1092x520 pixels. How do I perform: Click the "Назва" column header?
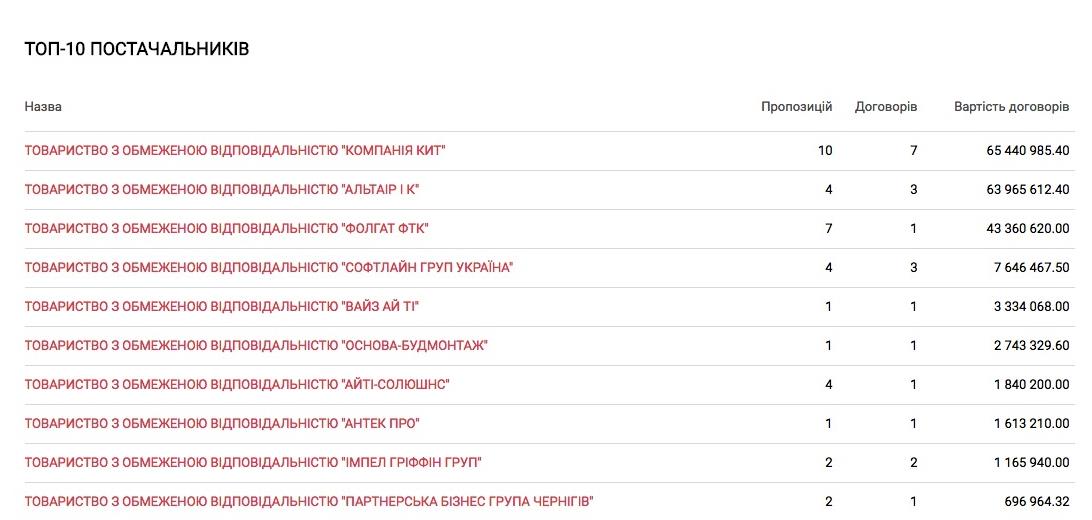pyautogui.click(x=43, y=107)
